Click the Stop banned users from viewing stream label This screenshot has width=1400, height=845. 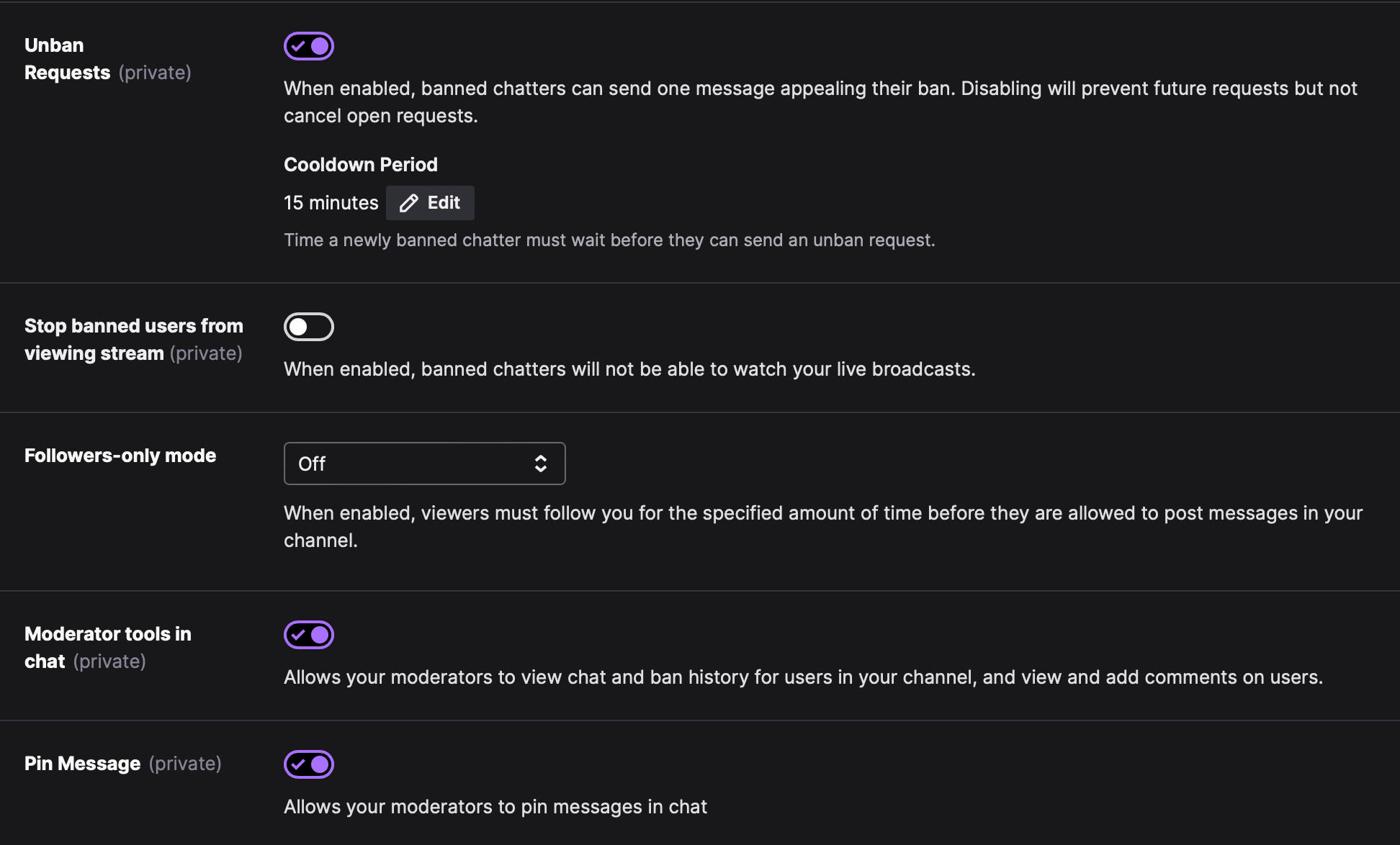134,340
